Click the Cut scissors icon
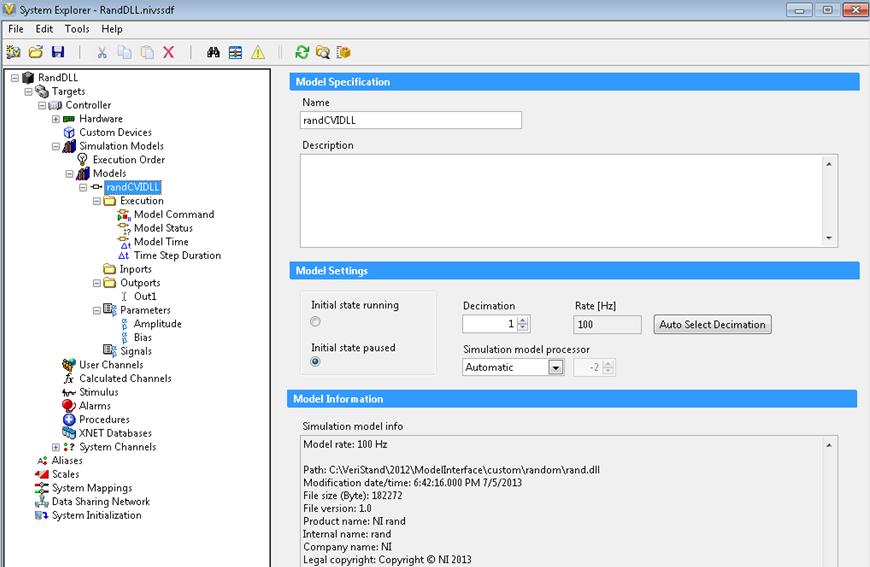Image resolution: width=870 pixels, height=567 pixels. [102, 52]
